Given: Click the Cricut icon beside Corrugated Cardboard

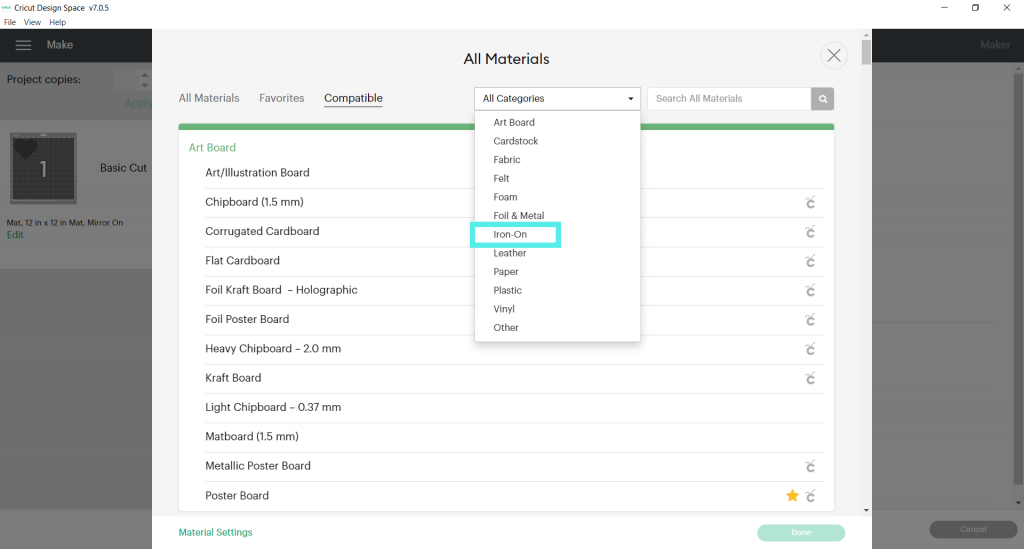Looking at the screenshot, I should (x=810, y=232).
